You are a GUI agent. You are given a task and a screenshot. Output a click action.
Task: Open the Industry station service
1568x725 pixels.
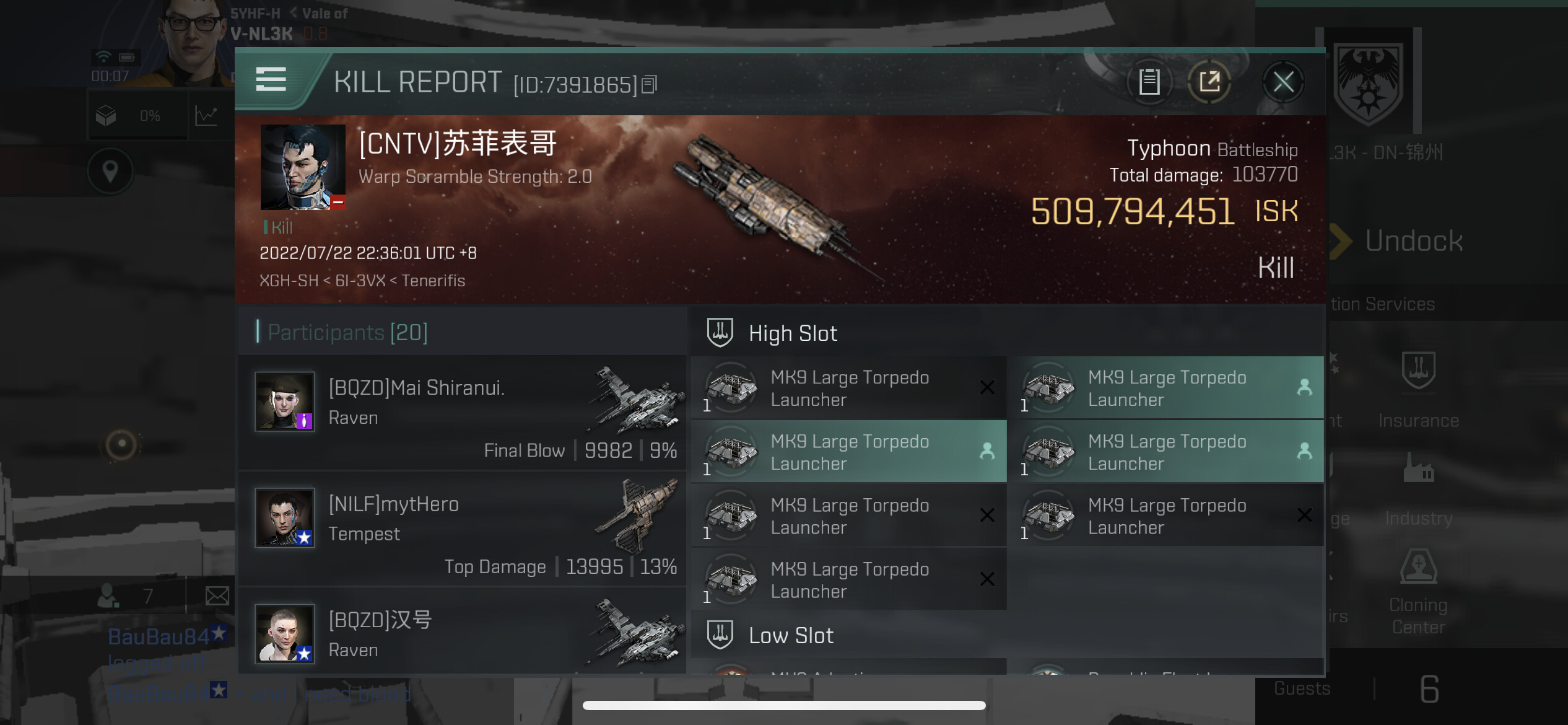(1418, 490)
